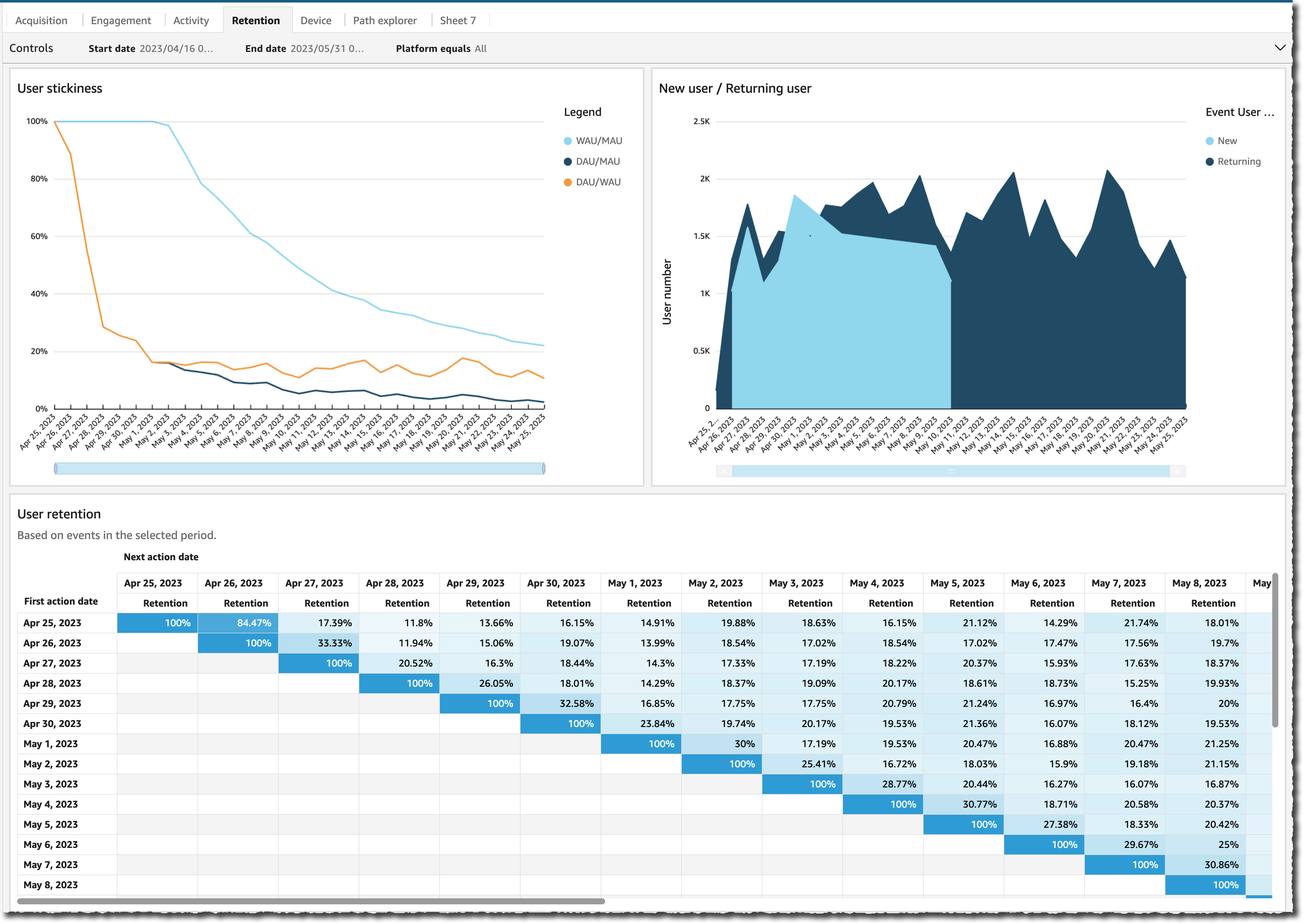Open the End date picker
1304x924 pixels.
(x=328, y=48)
